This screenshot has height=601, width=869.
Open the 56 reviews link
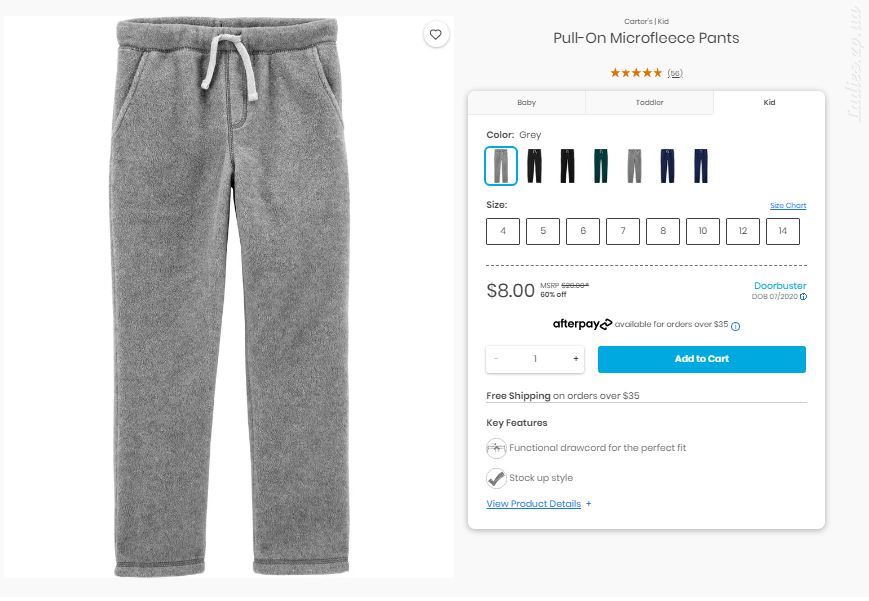tap(674, 73)
